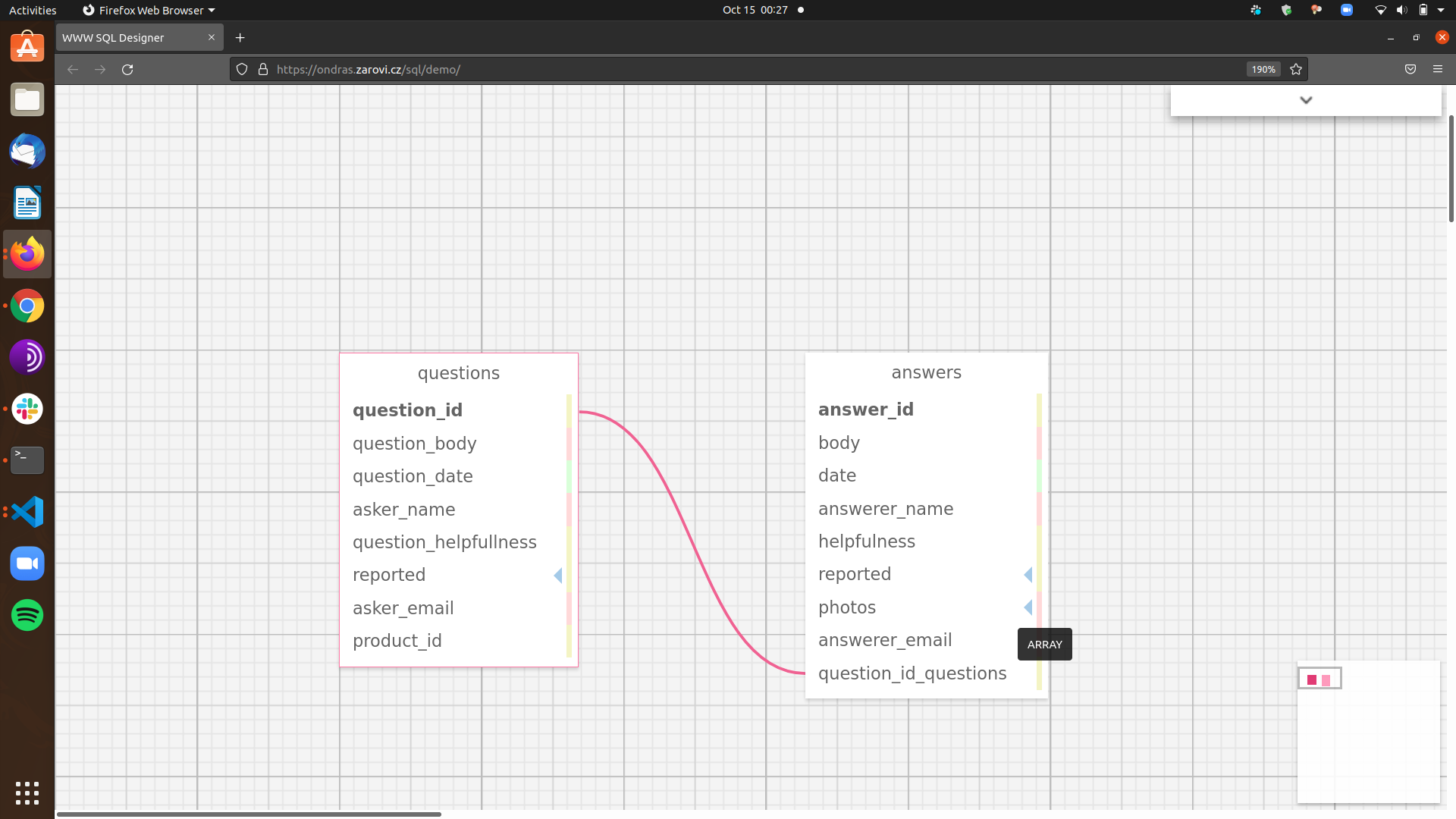1456x819 pixels.
Task: Open the Terminal from the dock
Action: click(27, 460)
